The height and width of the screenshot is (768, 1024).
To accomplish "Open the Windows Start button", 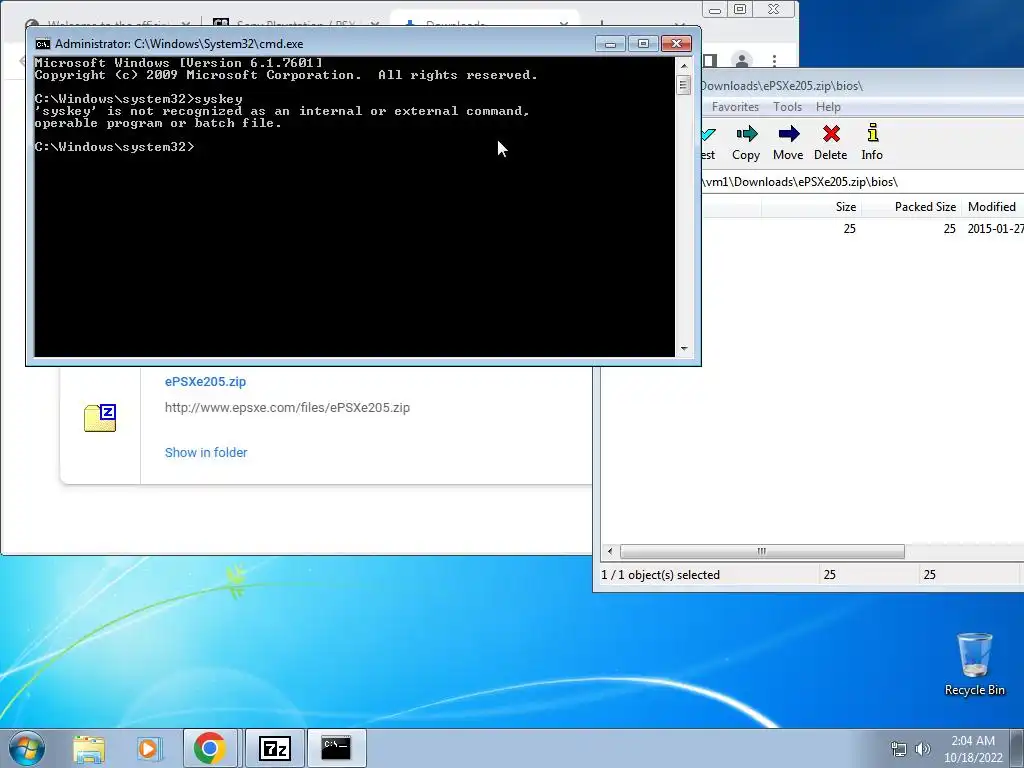I will click(26, 748).
